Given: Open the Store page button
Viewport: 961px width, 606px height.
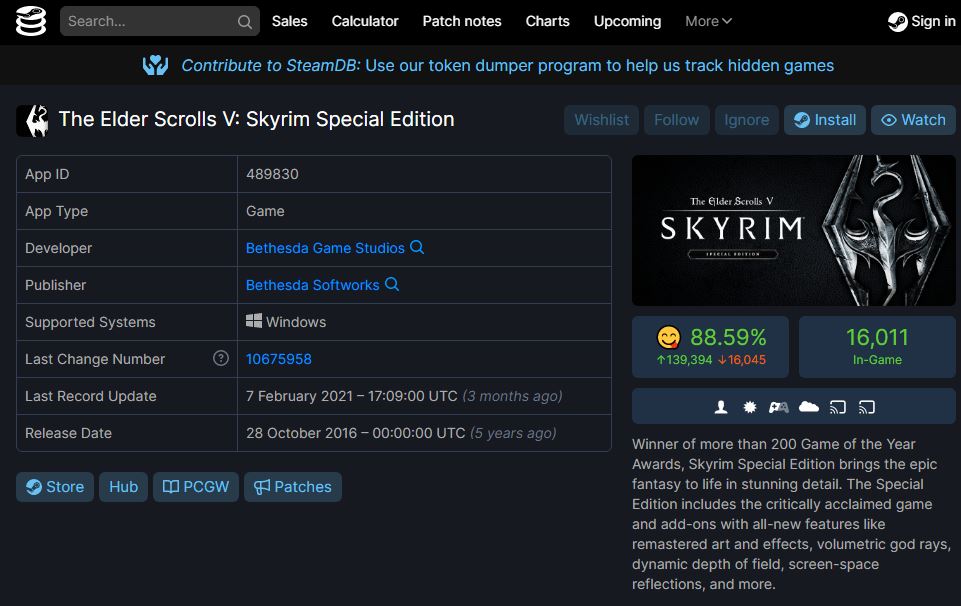Looking at the screenshot, I should pos(55,487).
